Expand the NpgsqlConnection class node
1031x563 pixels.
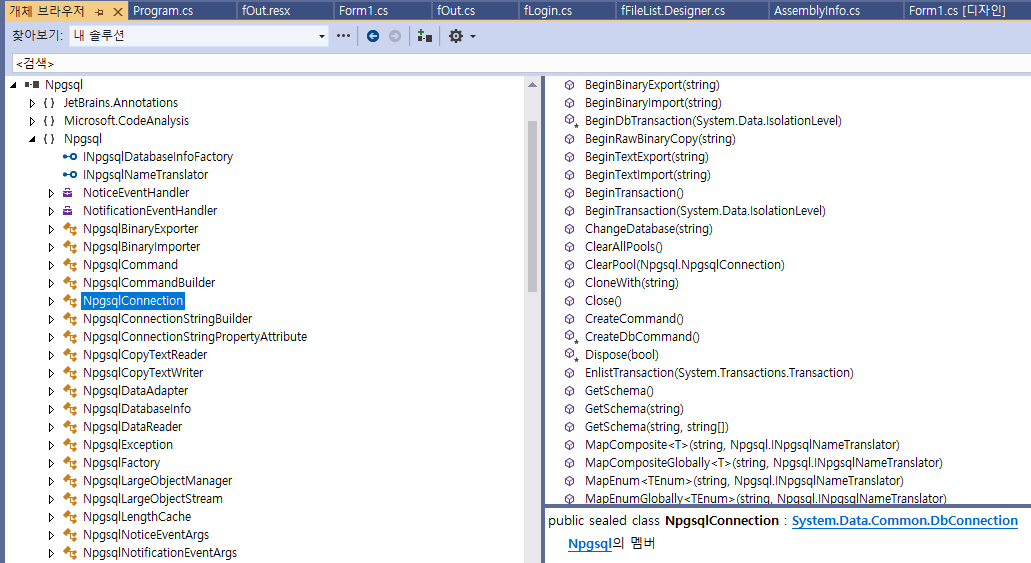pyautogui.click(x=51, y=301)
